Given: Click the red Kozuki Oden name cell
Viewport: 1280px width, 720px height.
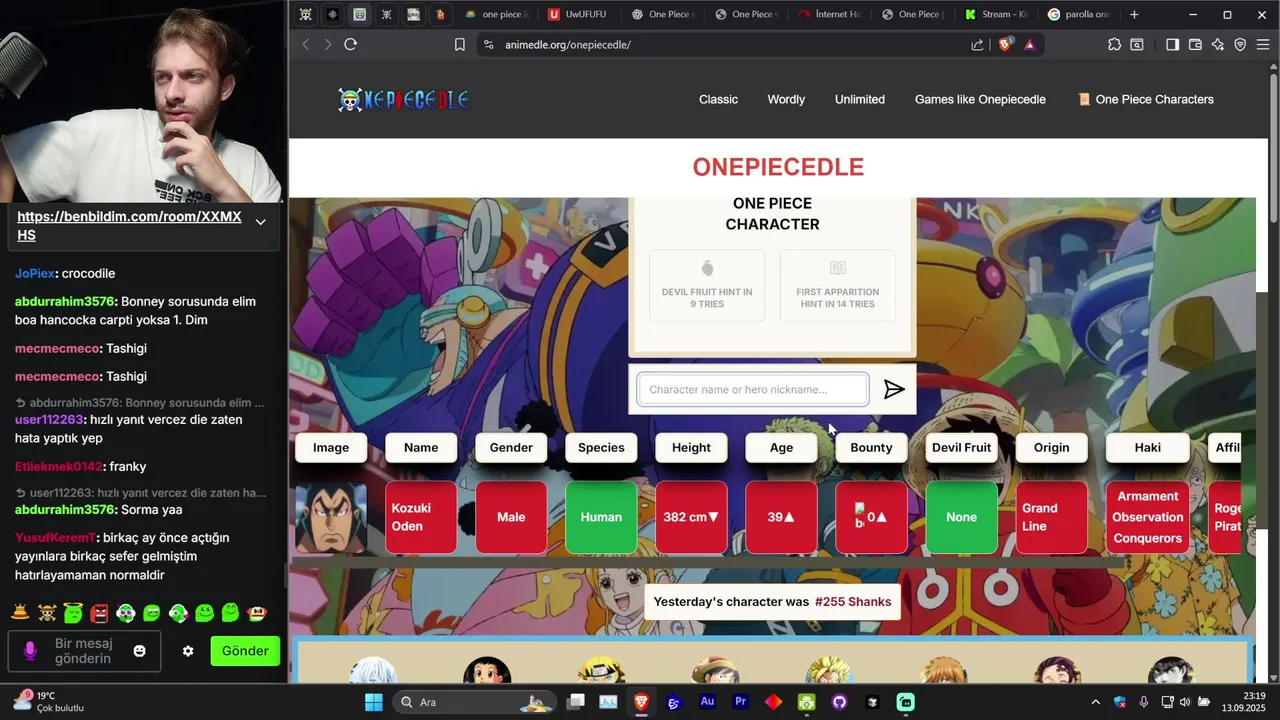Looking at the screenshot, I should point(421,517).
